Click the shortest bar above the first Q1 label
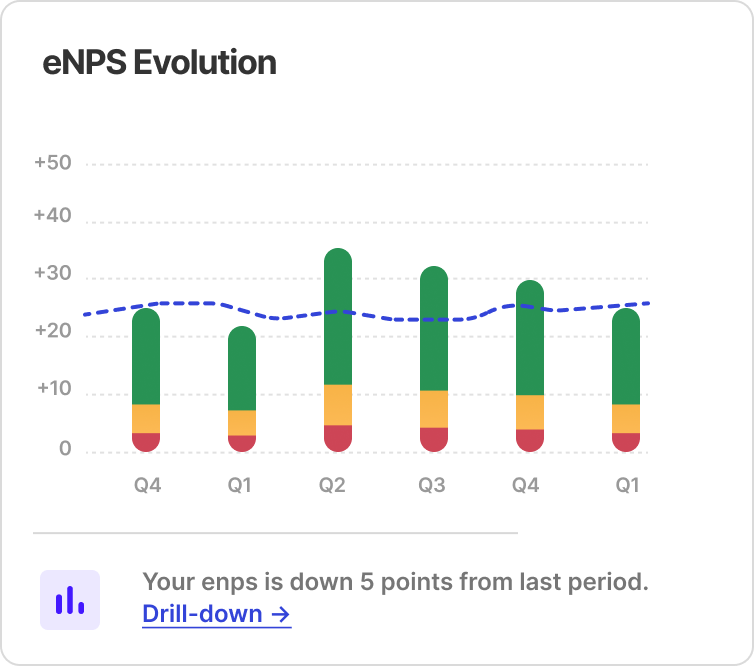This screenshot has width=754, height=666. [242, 389]
